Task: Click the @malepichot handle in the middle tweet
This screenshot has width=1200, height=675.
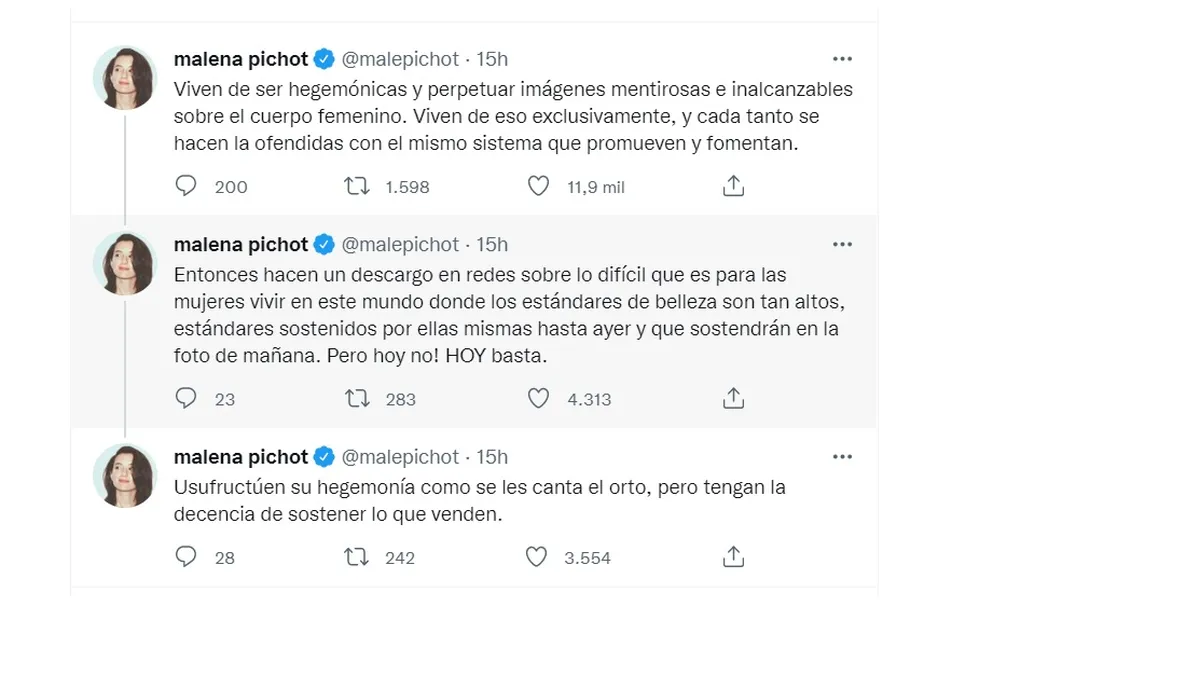Action: (x=400, y=244)
